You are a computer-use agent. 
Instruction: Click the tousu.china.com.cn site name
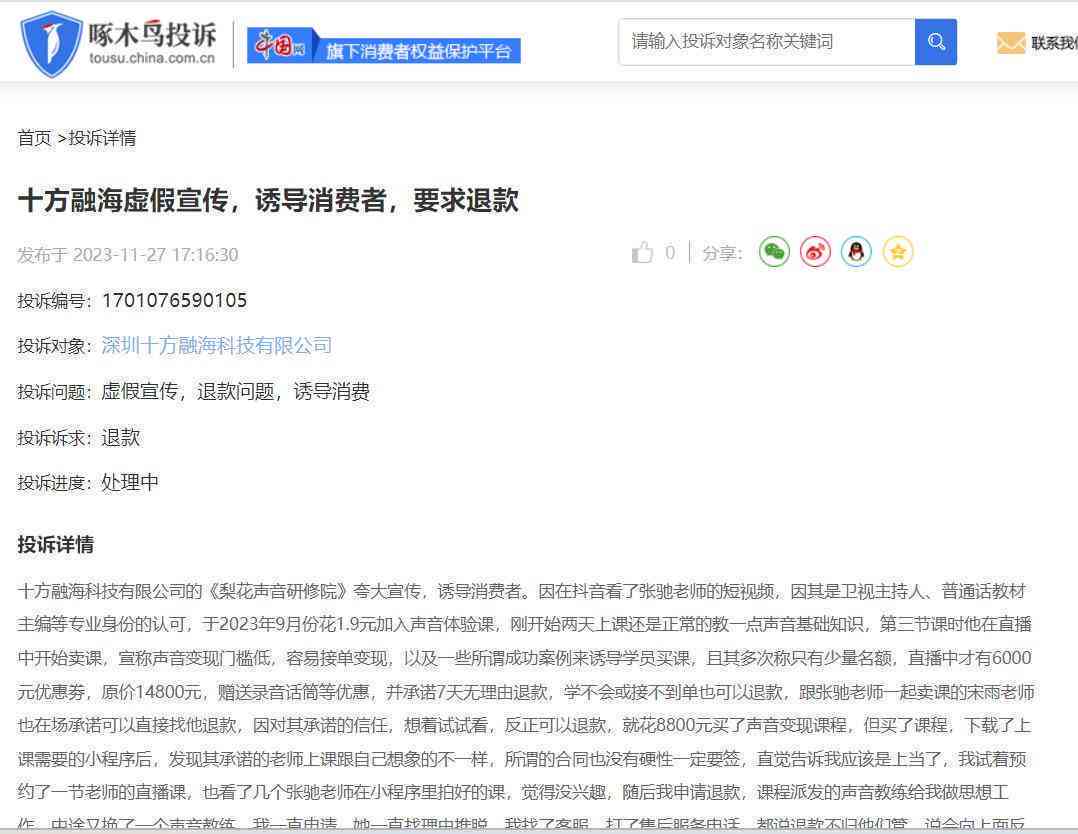(152, 58)
